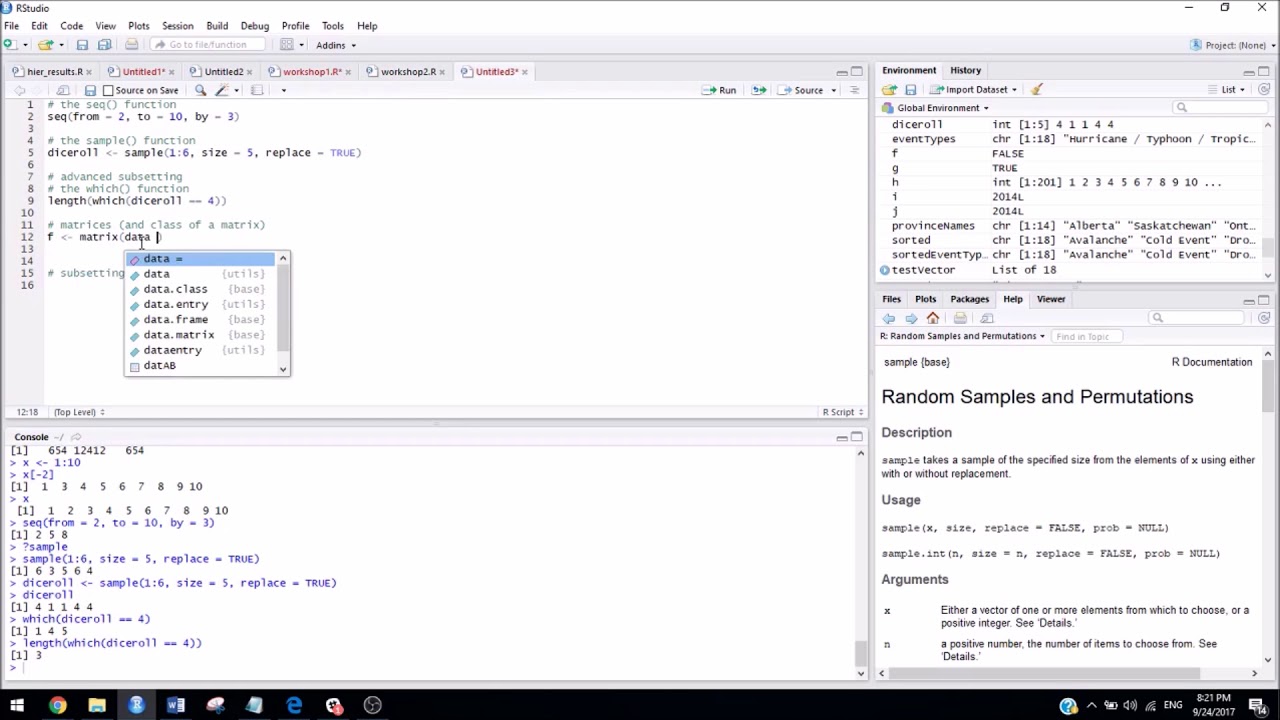This screenshot has width=1280, height=720.
Task: Expand the testVector list entry
Action: [x=885, y=270]
